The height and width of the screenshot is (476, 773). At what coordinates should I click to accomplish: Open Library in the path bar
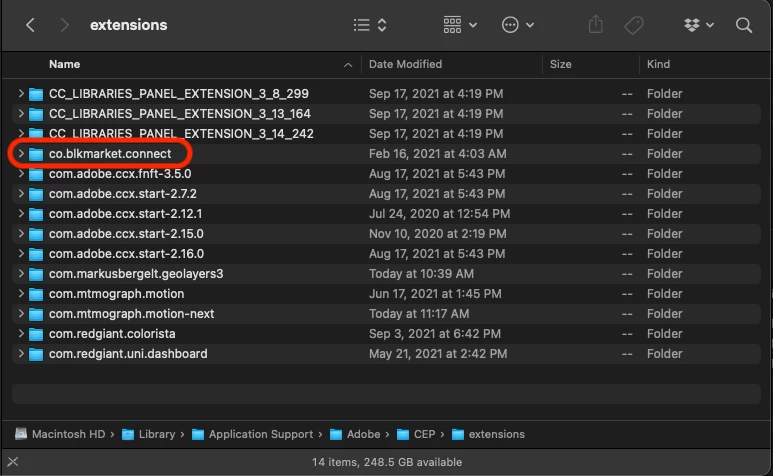tap(148, 434)
